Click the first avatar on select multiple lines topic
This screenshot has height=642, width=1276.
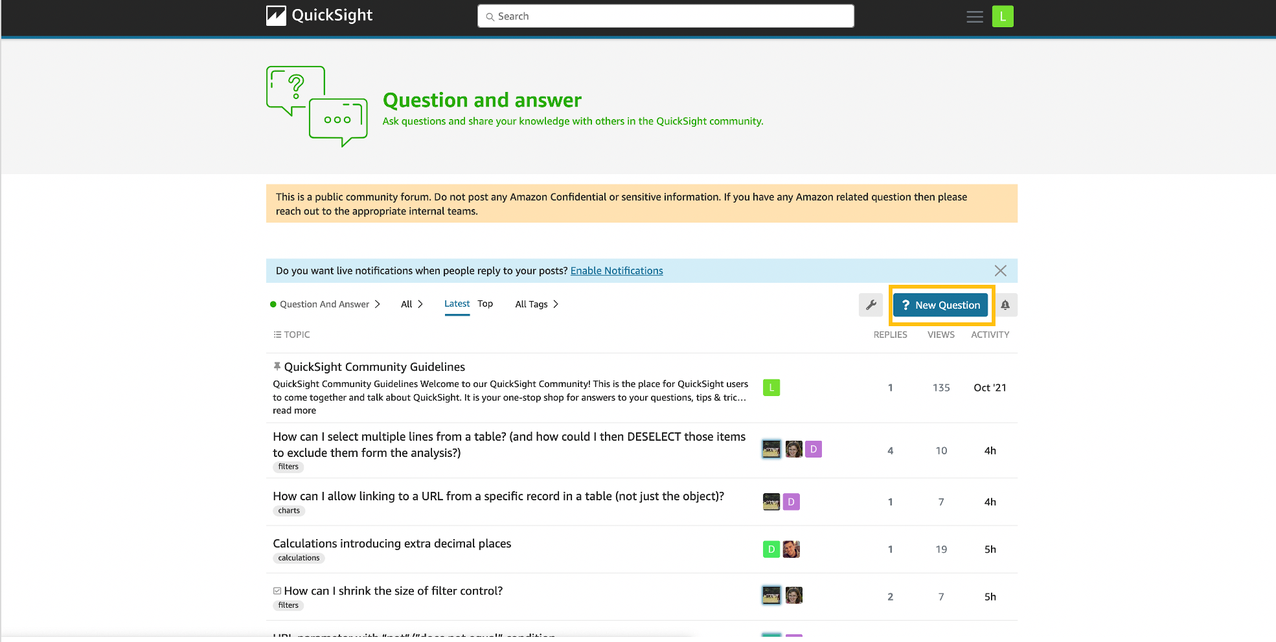click(x=771, y=450)
